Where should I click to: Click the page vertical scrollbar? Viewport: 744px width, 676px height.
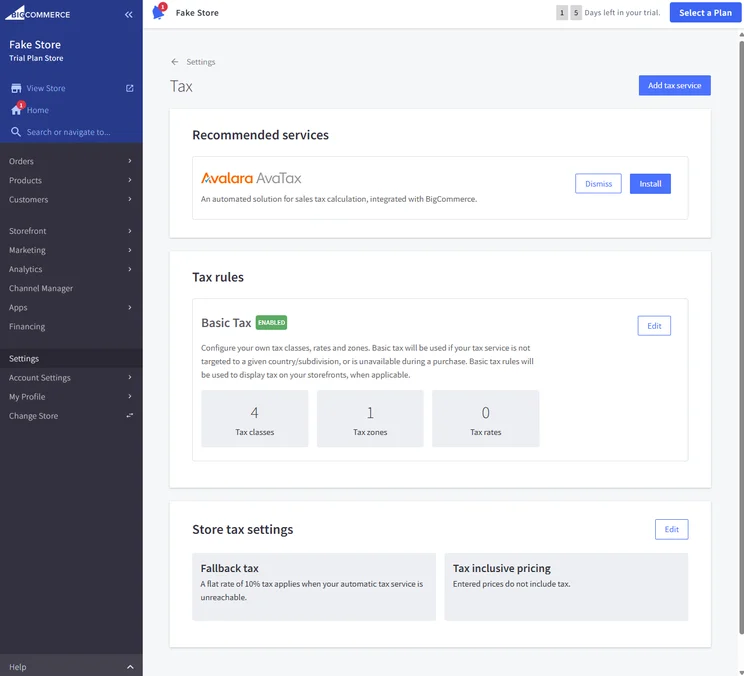click(741, 337)
